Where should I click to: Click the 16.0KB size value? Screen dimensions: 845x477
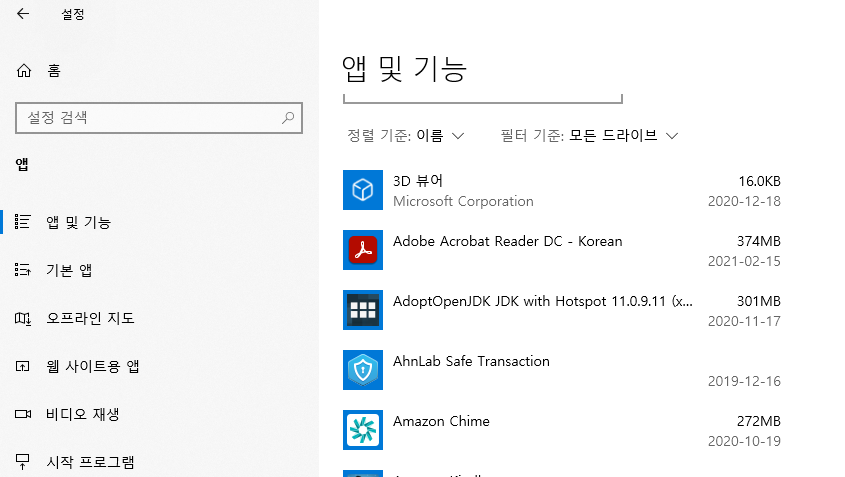(759, 181)
